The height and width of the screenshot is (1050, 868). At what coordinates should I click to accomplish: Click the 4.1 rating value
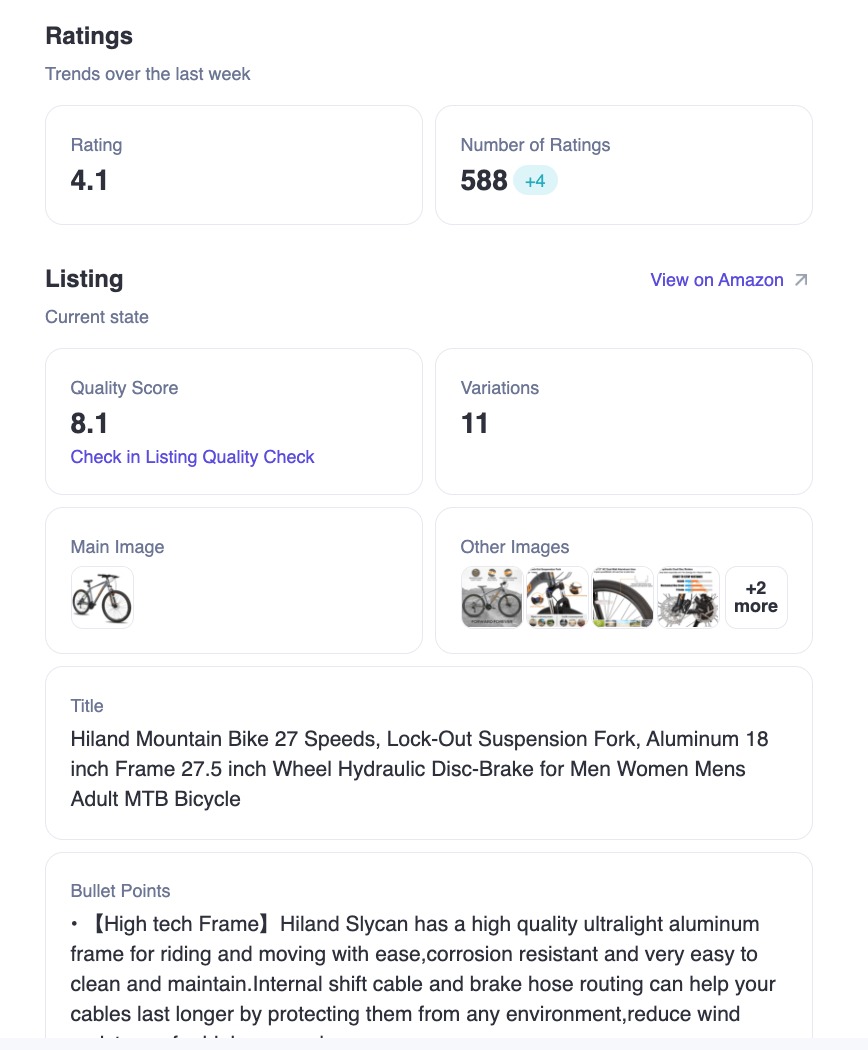pyautogui.click(x=89, y=181)
